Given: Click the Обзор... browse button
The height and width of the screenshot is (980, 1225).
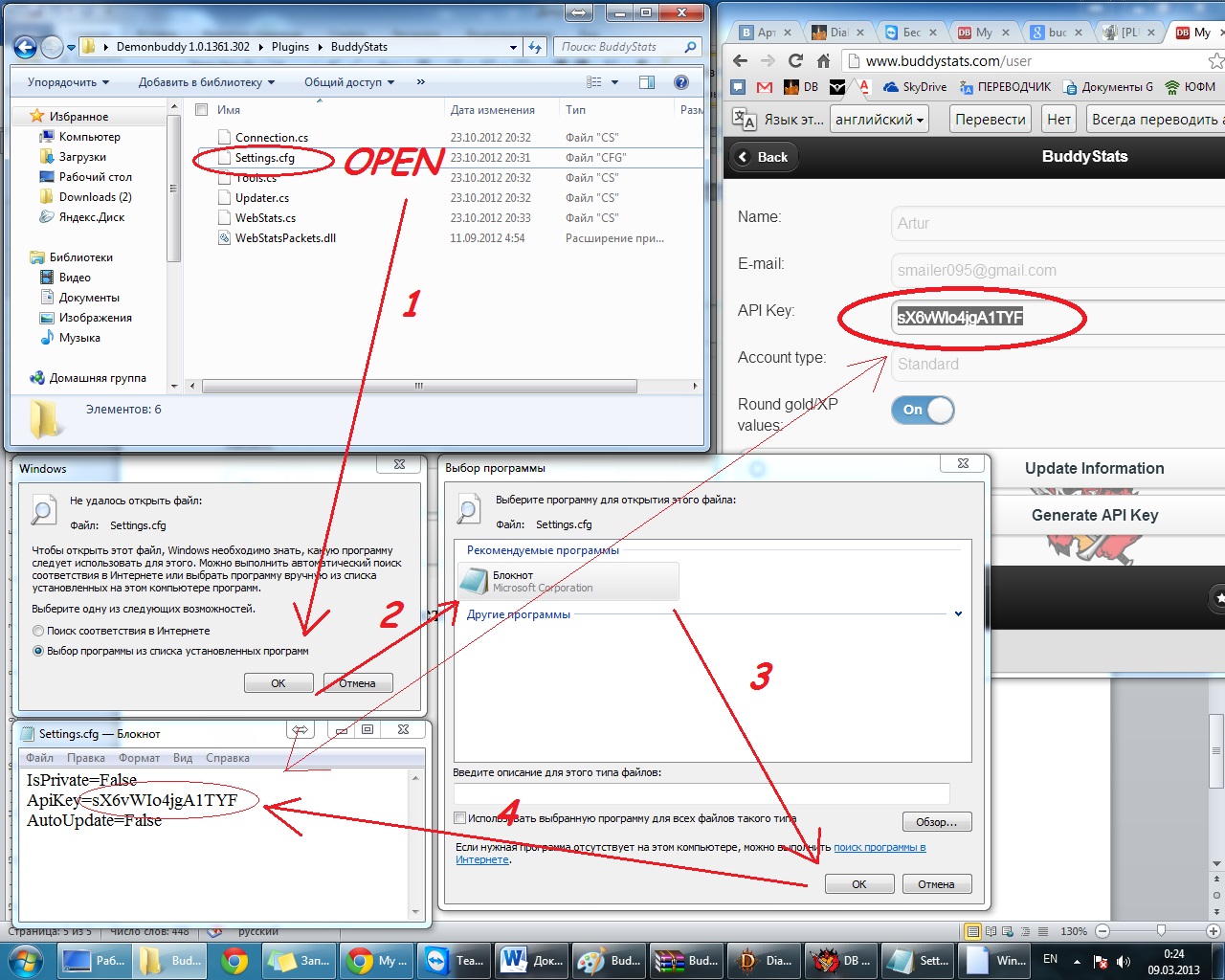Looking at the screenshot, I should pyautogui.click(x=937, y=822).
